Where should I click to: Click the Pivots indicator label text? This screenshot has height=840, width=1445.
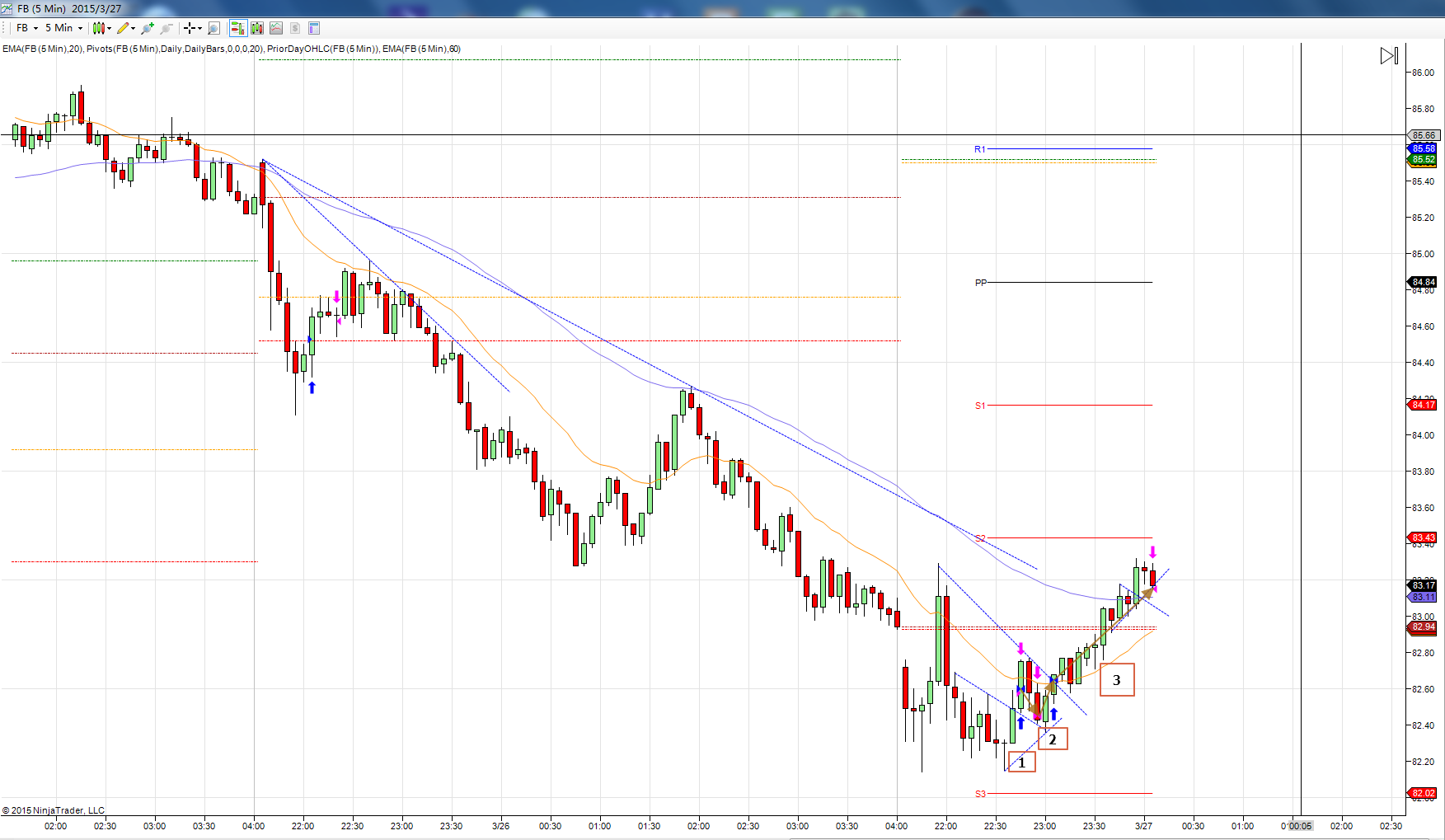(175, 49)
